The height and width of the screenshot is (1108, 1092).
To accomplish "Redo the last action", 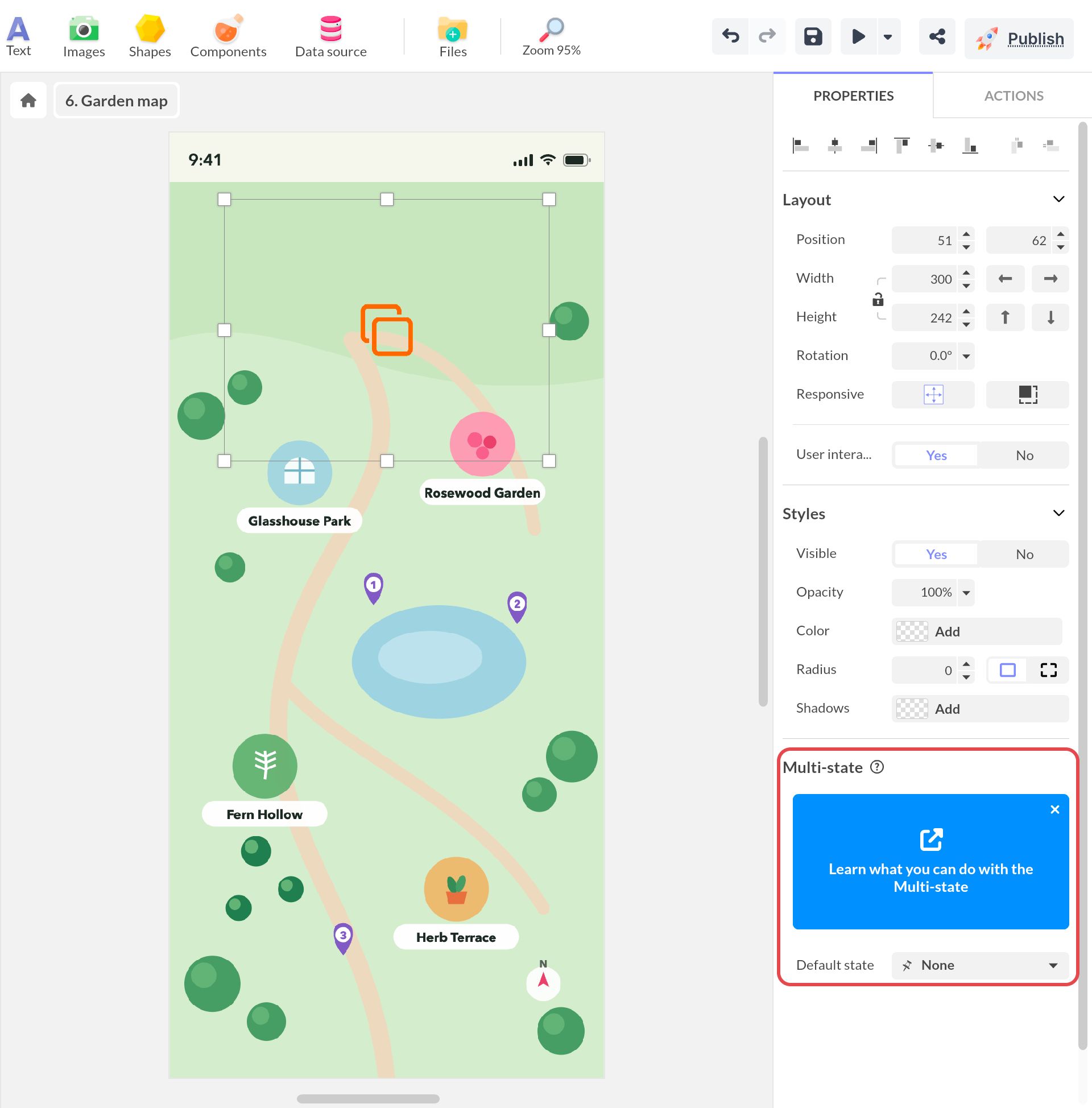I will 767,37.
